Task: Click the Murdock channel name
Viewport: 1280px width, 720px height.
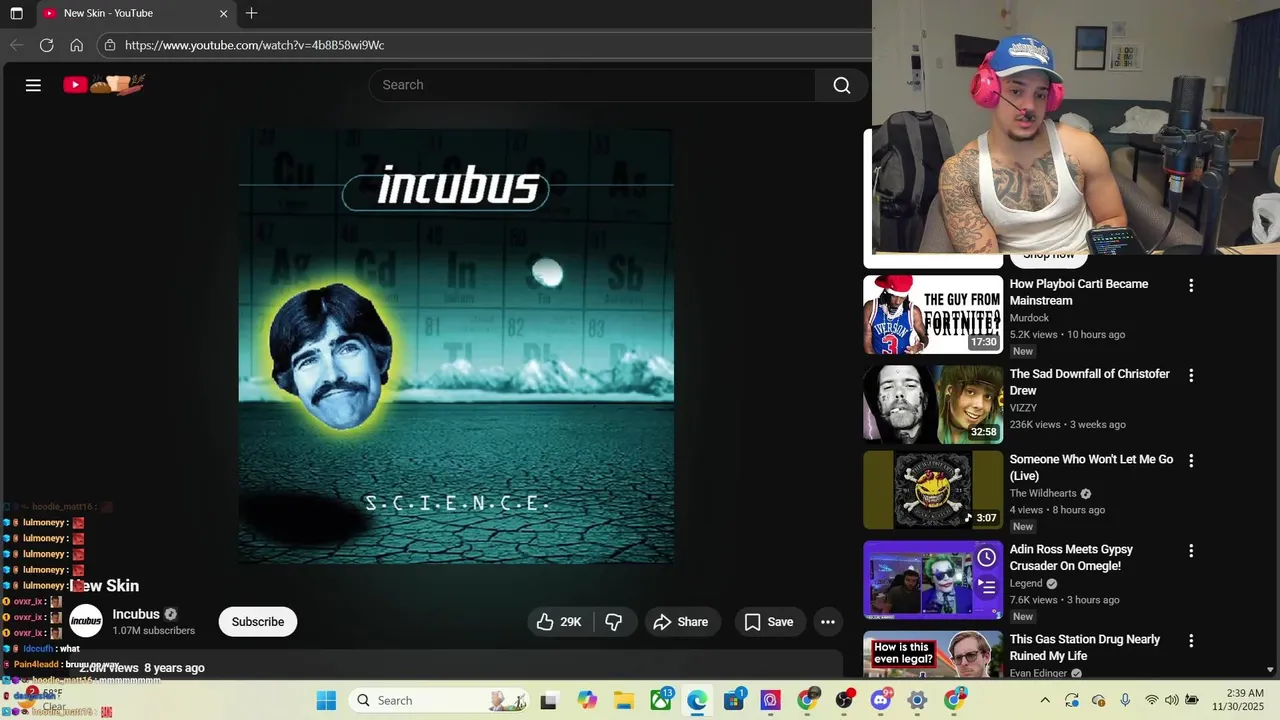Action: [x=1029, y=318]
